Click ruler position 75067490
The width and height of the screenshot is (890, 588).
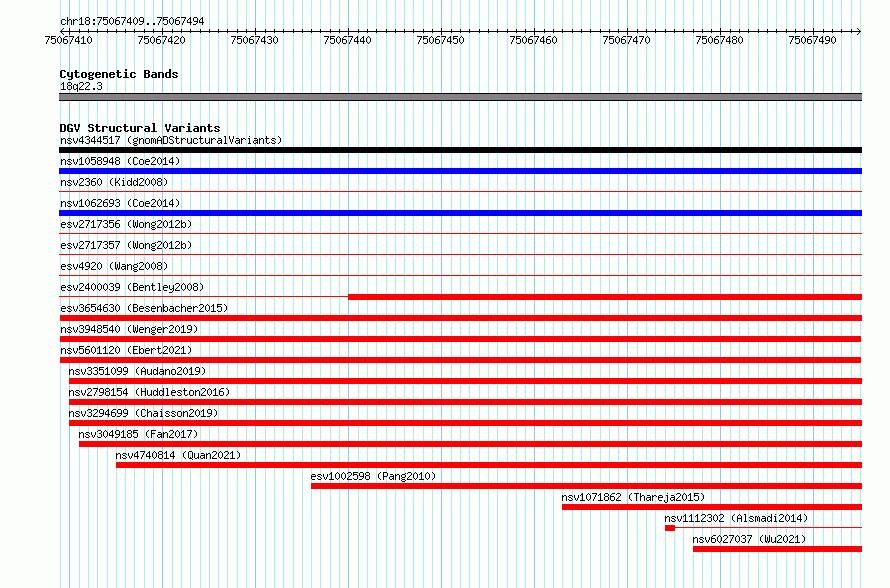812,40
